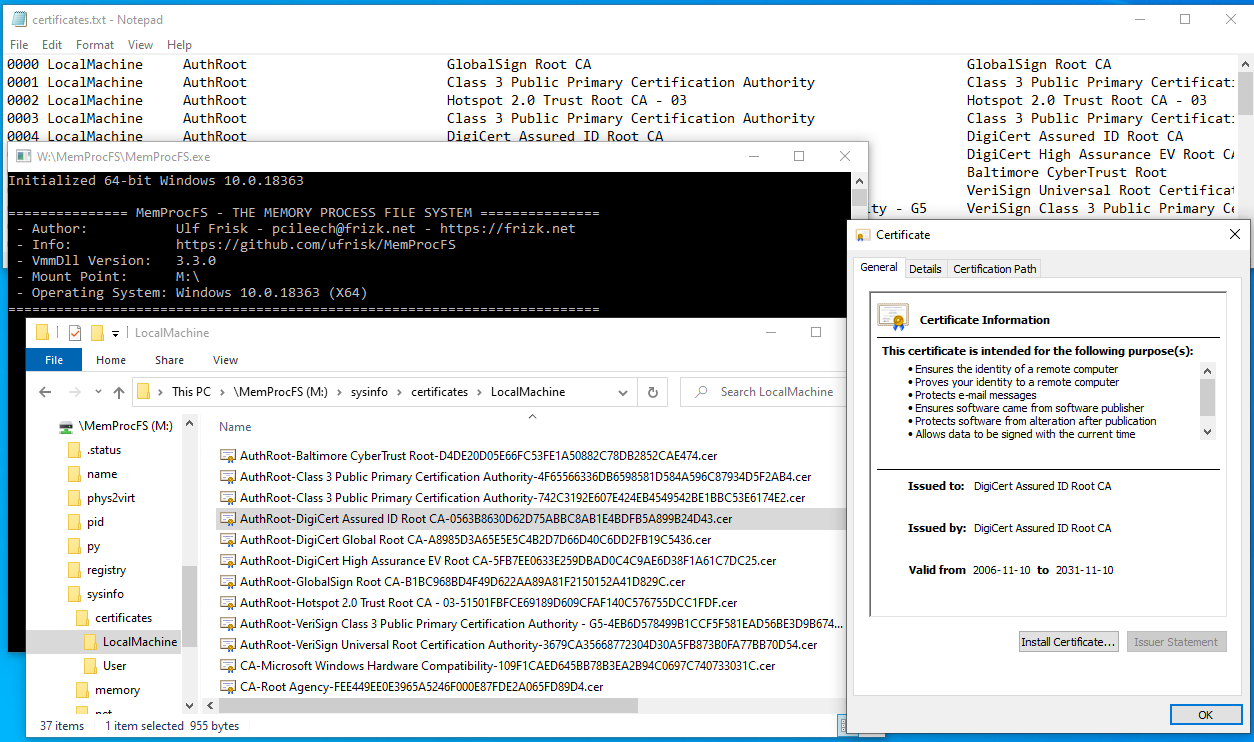Image resolution: width=1254 pixels, height=742 pixels.
Task: Click the Explorer back navigation arrow
Action: [45, 392]
